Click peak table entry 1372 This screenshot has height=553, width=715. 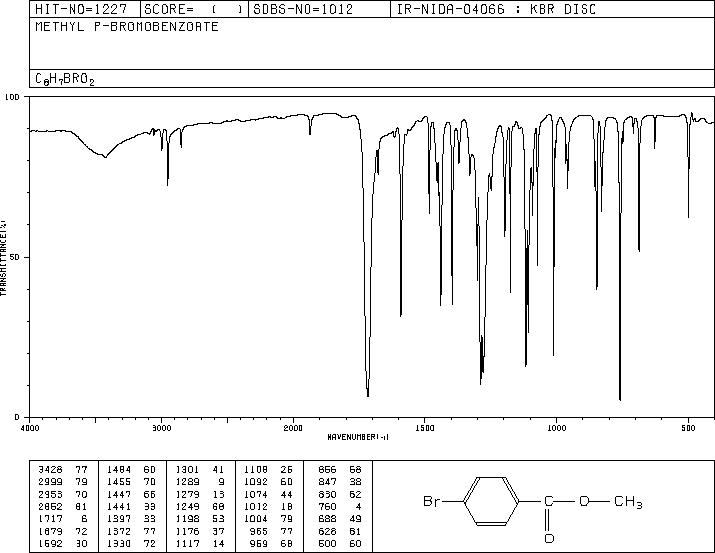pyautogui.click(x=119, y=531)
